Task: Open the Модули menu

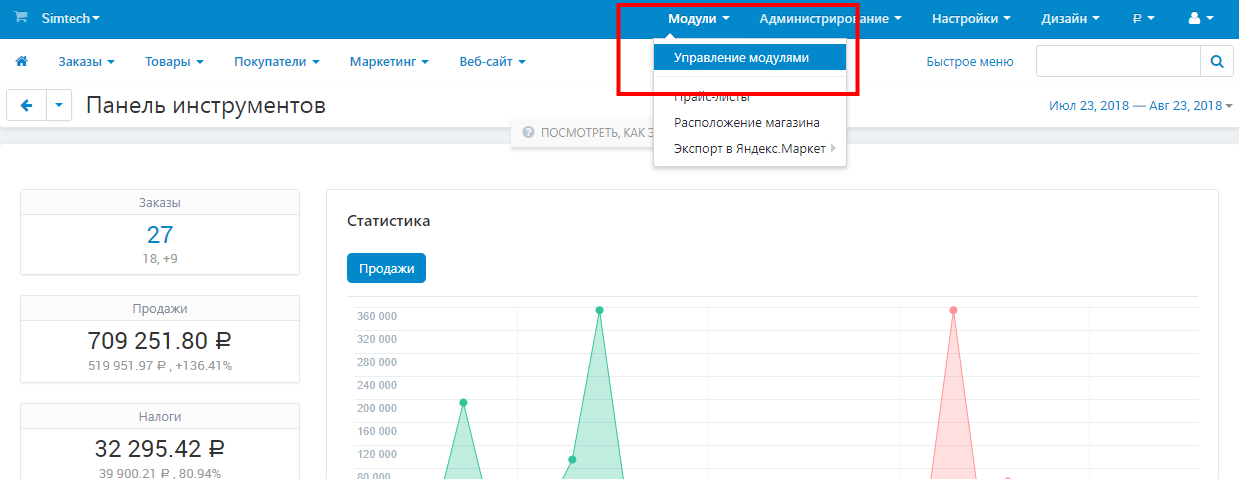Action: coord(699,18)
